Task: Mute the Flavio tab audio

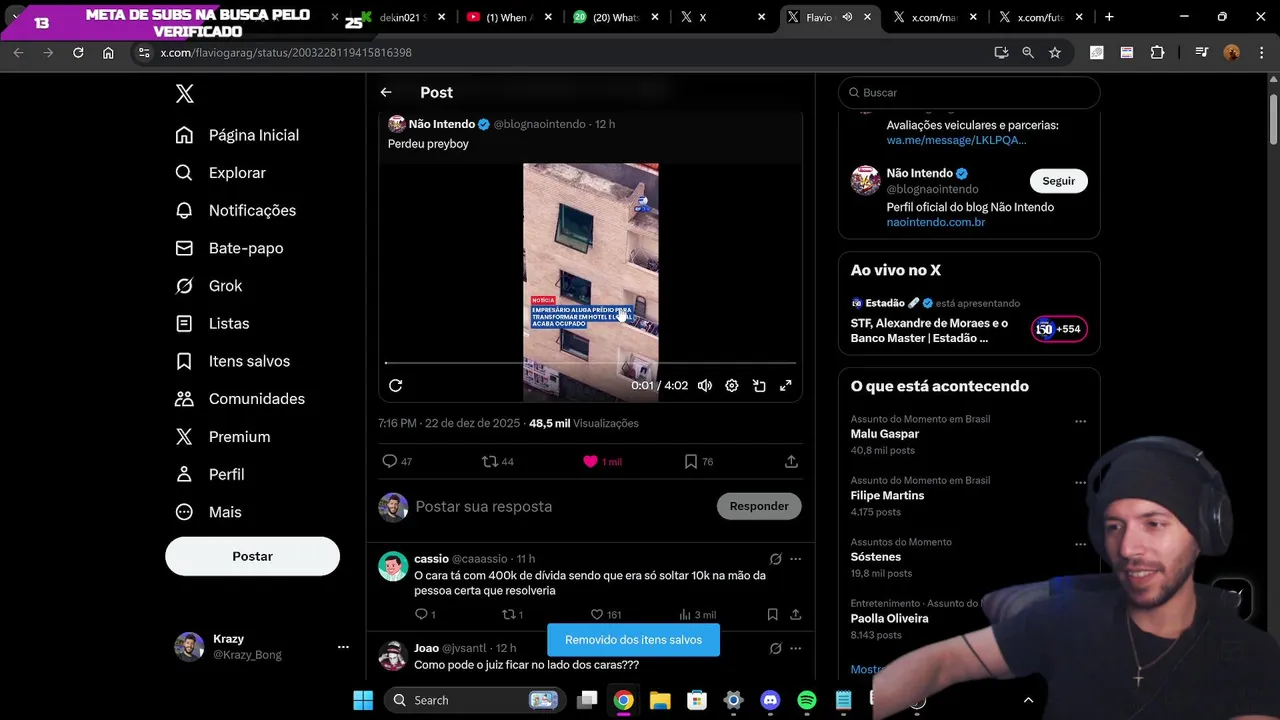Action: pyautogui.click(x=847, y=17)
